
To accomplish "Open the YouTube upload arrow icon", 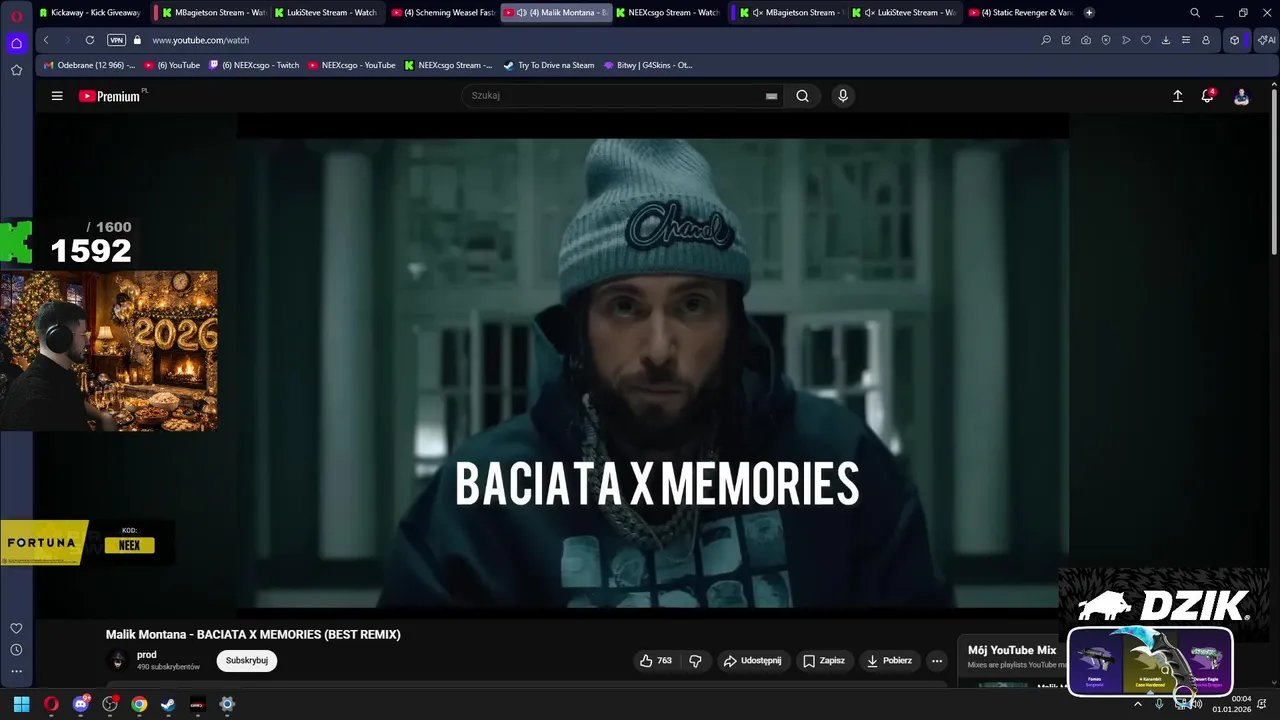I will coord(1178,96).
